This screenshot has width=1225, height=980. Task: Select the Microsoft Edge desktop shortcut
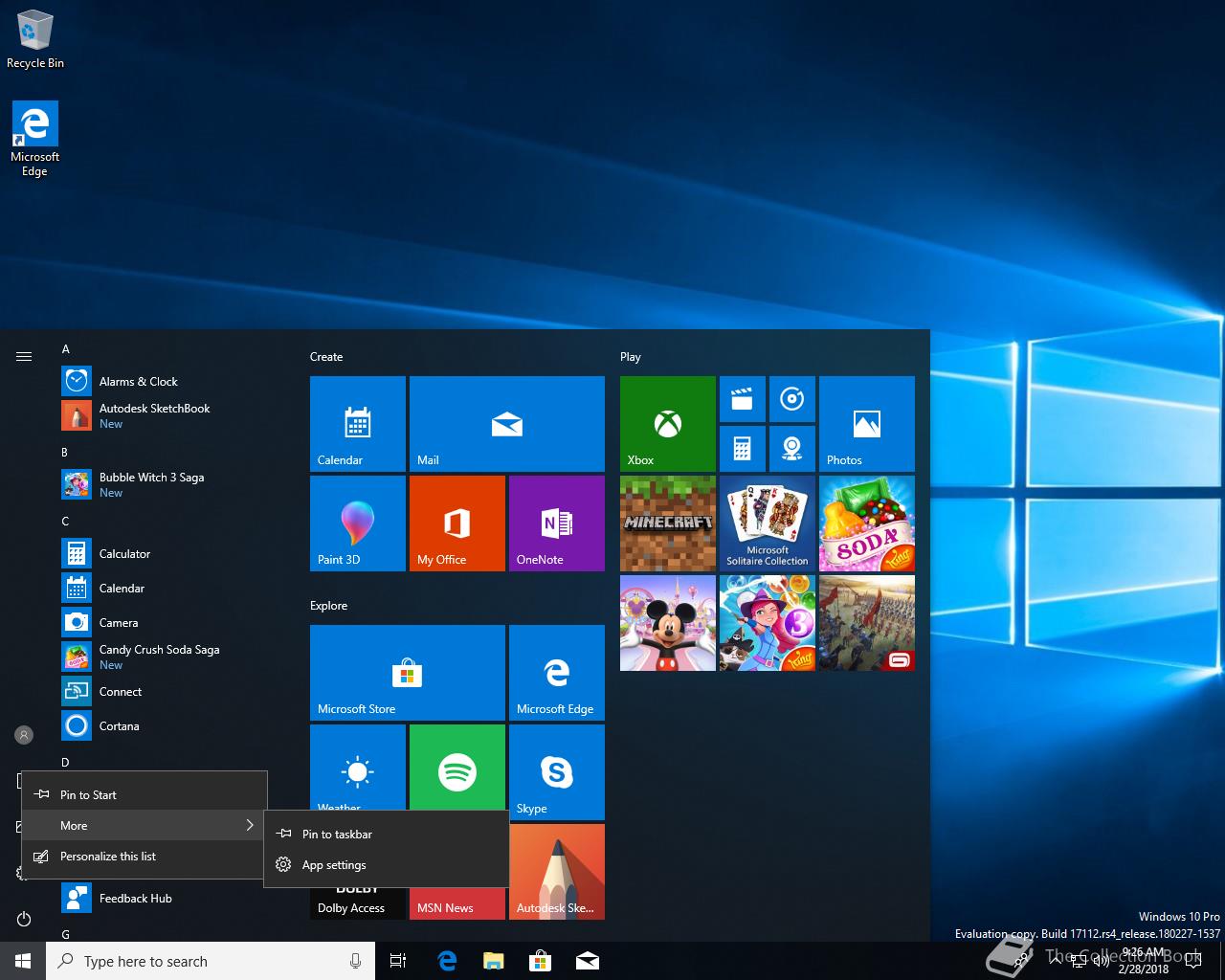(x=35, y=139)
